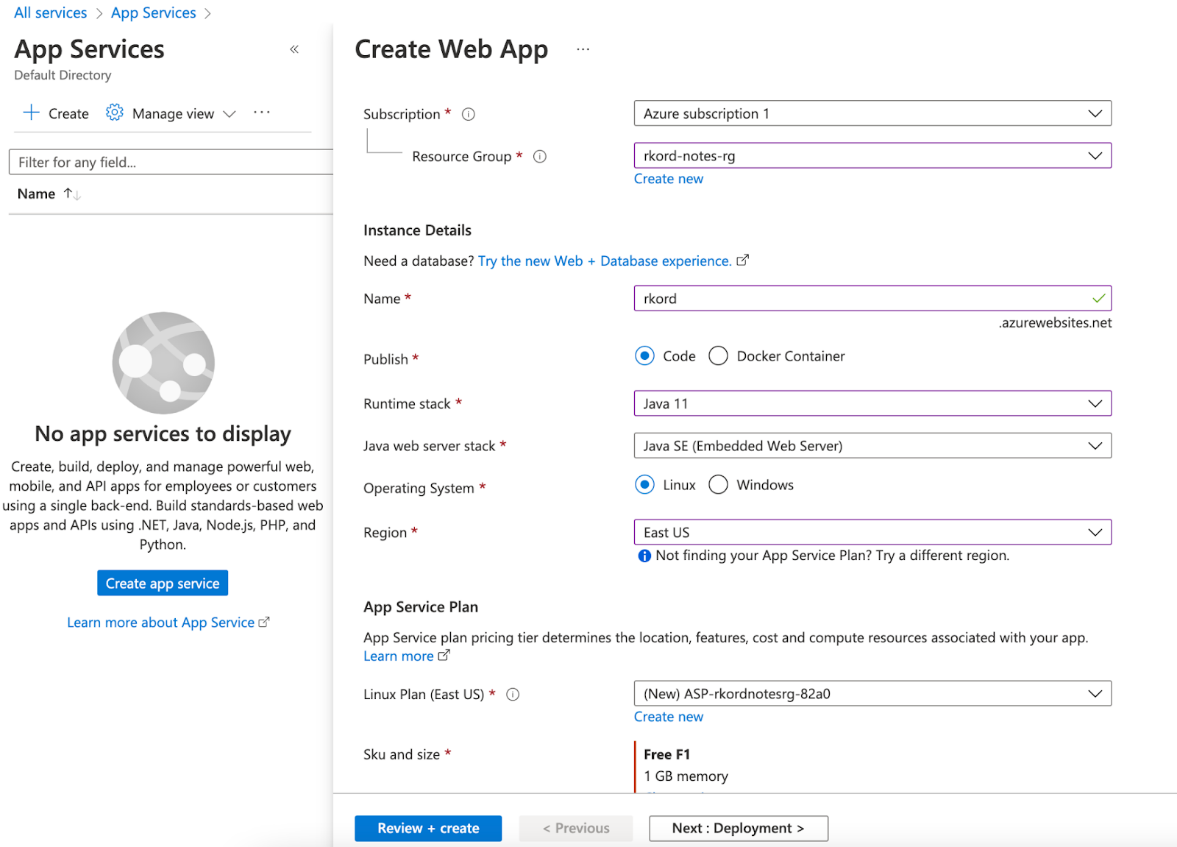Open the Subscription dropdown
1177x847 pixels.
click(872, 113)
